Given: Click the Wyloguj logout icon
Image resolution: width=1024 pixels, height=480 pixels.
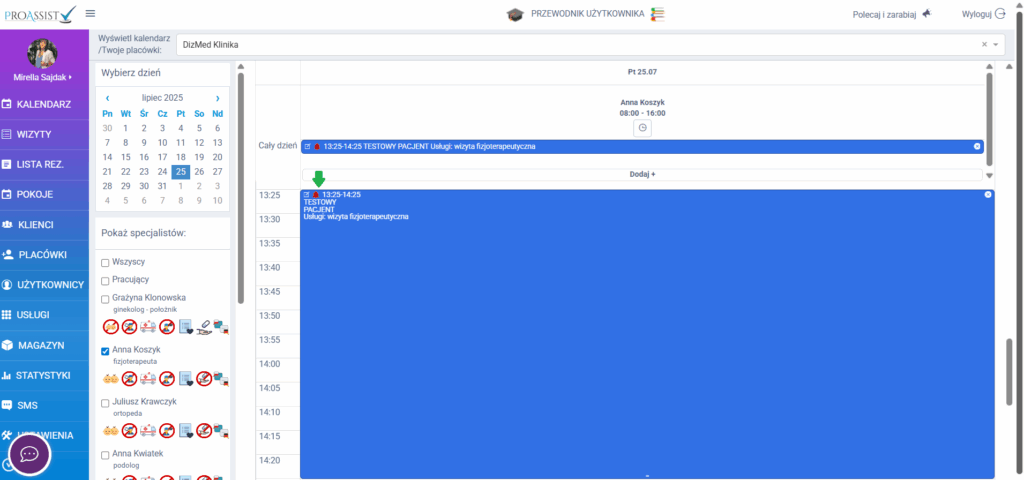Looking at the screenshot, I should pyautogui.click(x=999, y=14).
